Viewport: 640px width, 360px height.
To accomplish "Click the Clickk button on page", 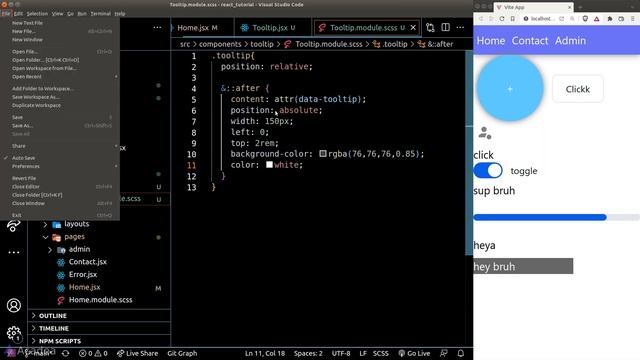I will tap(578, 89).
